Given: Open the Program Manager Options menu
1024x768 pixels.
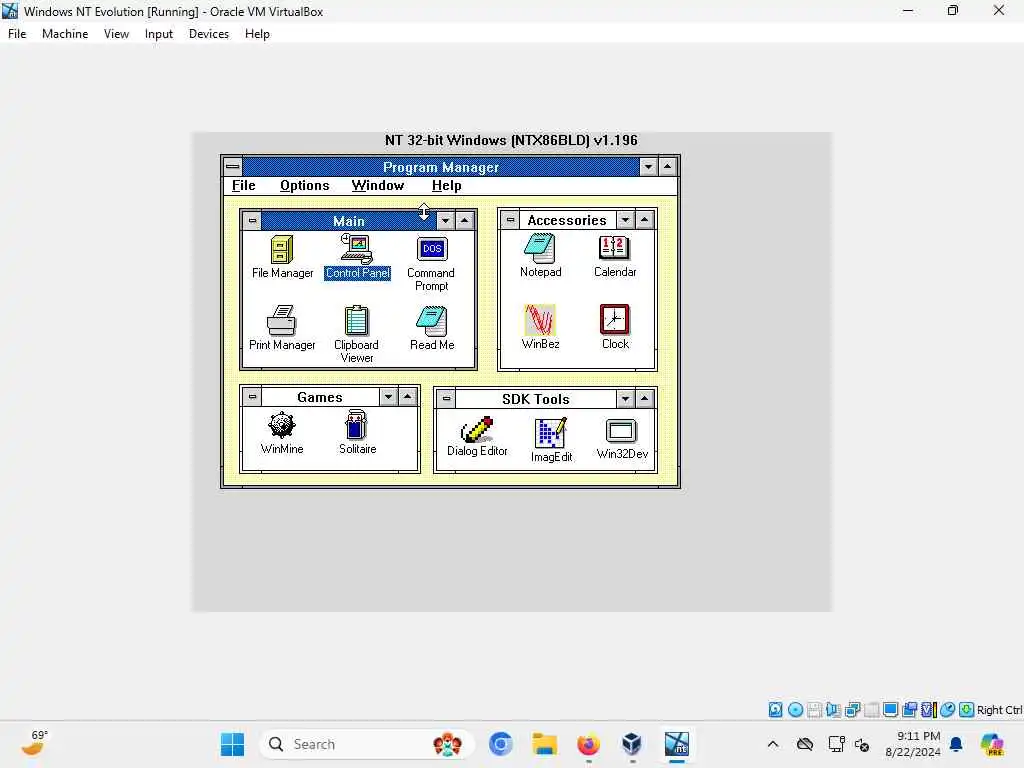Looking at the screenshot, I should 304,185.
